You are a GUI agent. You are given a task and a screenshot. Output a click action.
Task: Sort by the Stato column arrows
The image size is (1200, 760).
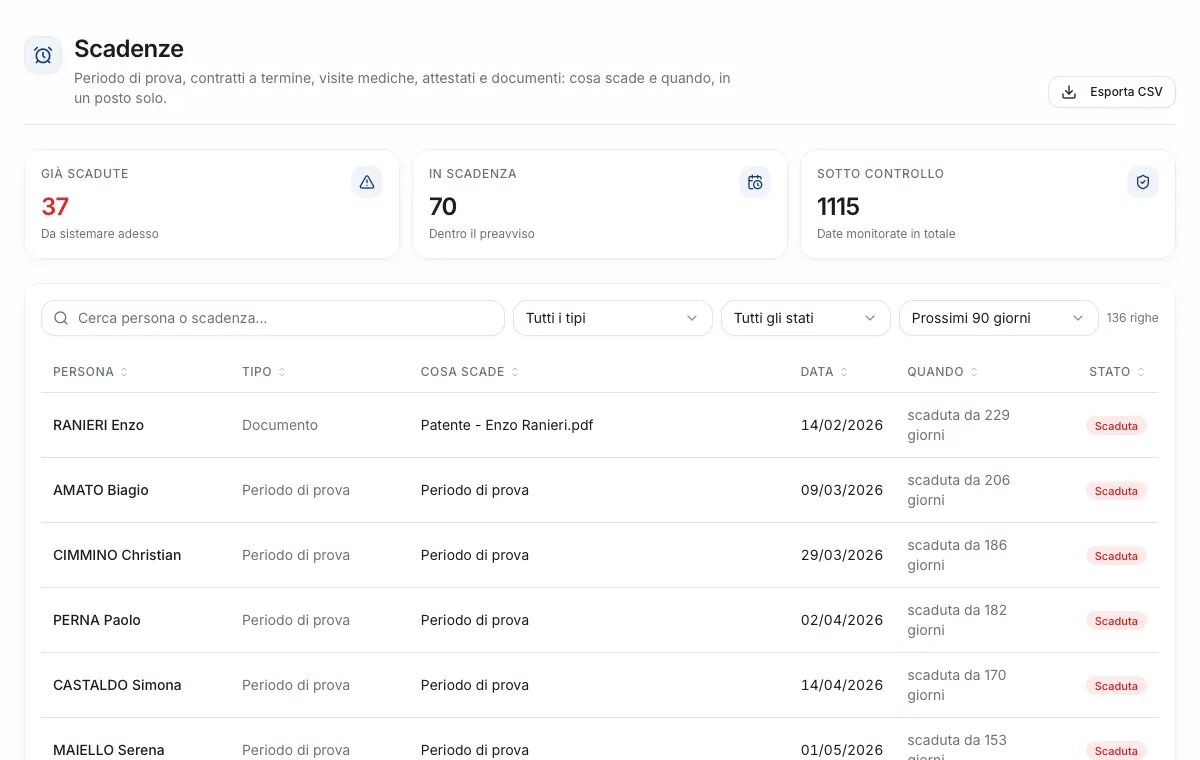[x=1141, y=372]
